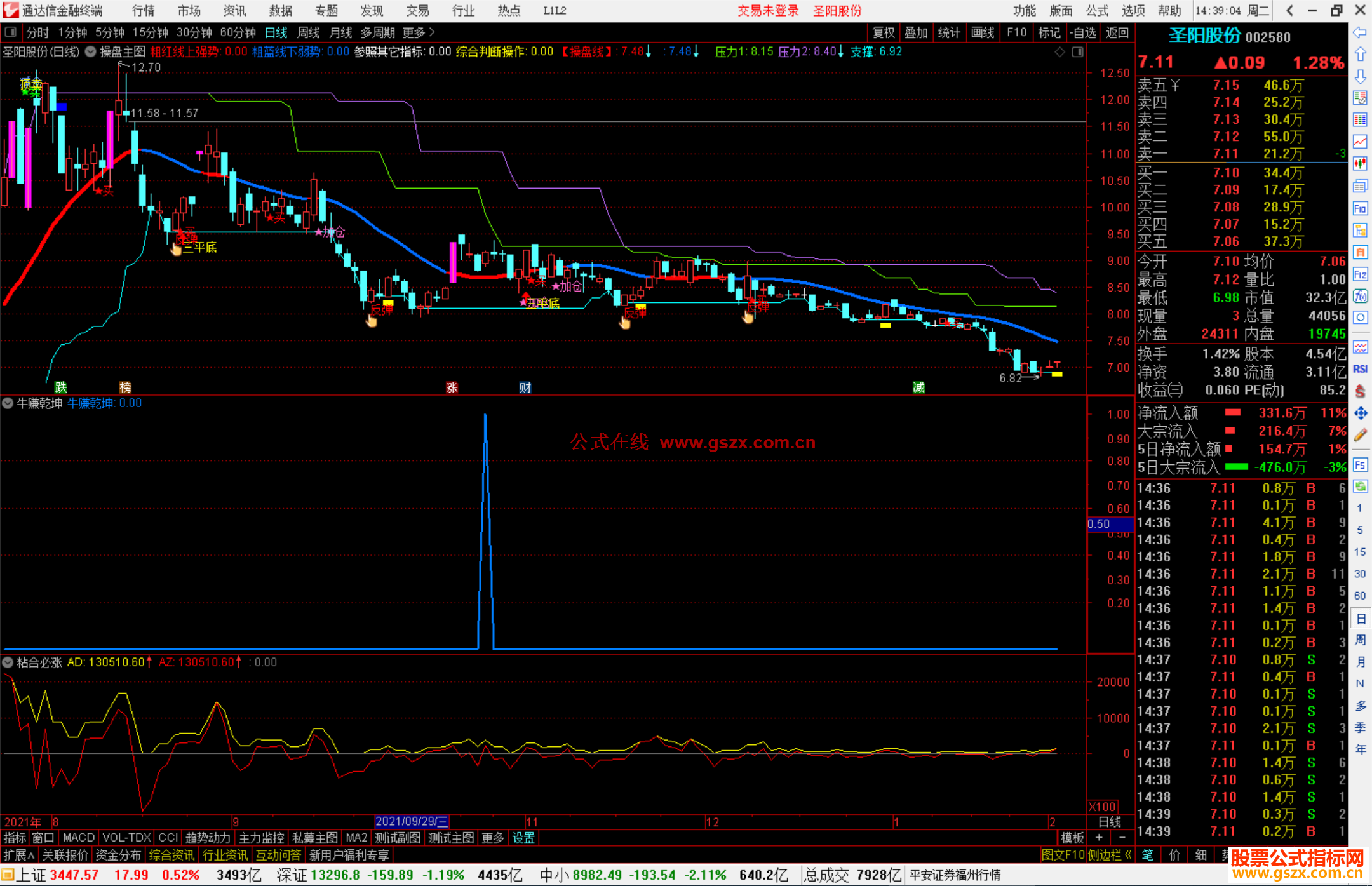This screenshot has height=886, width=1372.
Task: Toggle the 牛赚乾坤 panel circle button
Action: point(8,403)
